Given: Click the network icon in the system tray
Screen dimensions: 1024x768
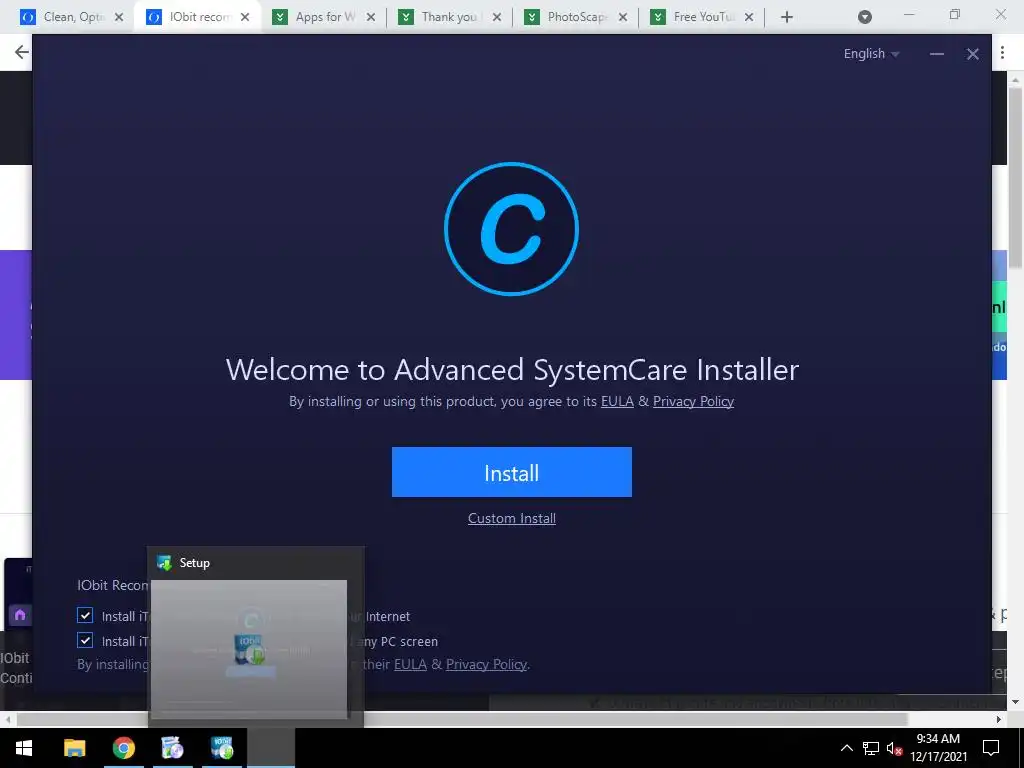Looking at the screenshot, I should click(x=871, y=748).
